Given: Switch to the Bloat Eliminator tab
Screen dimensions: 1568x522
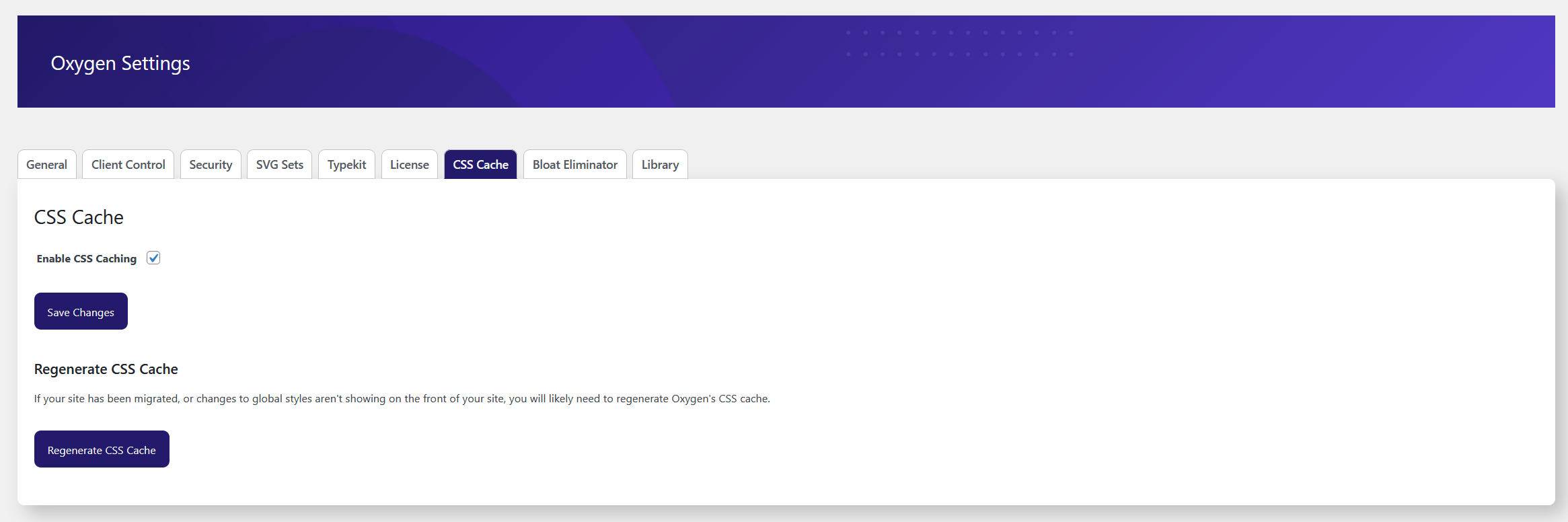Looking at the screenshot, I should 574,165.
